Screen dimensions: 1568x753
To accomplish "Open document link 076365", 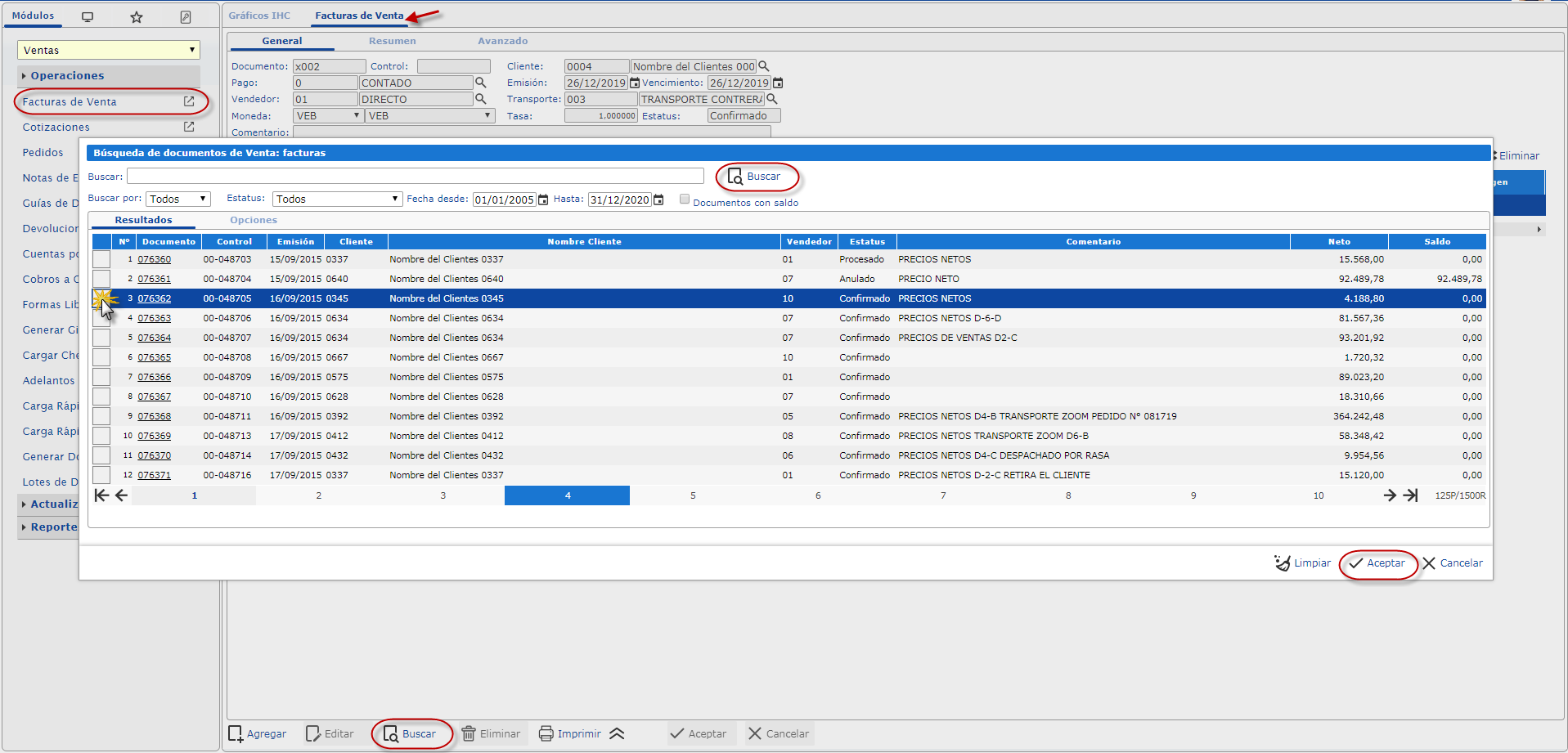I will point(154,357).
